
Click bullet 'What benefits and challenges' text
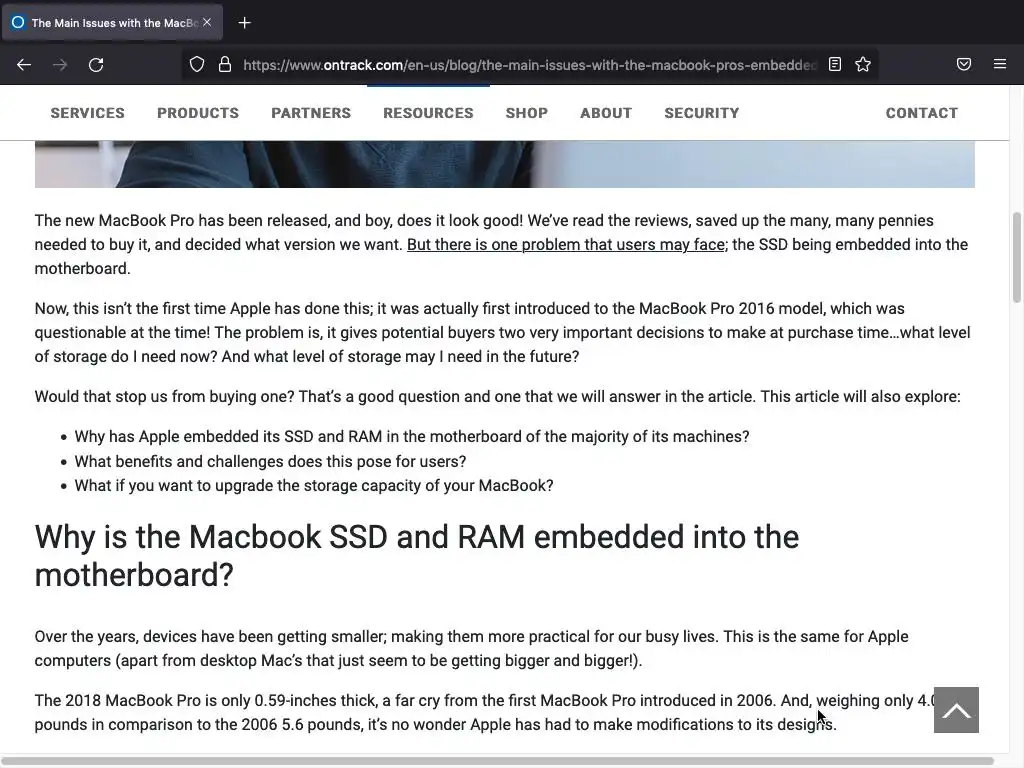click(x=270, y=462)
